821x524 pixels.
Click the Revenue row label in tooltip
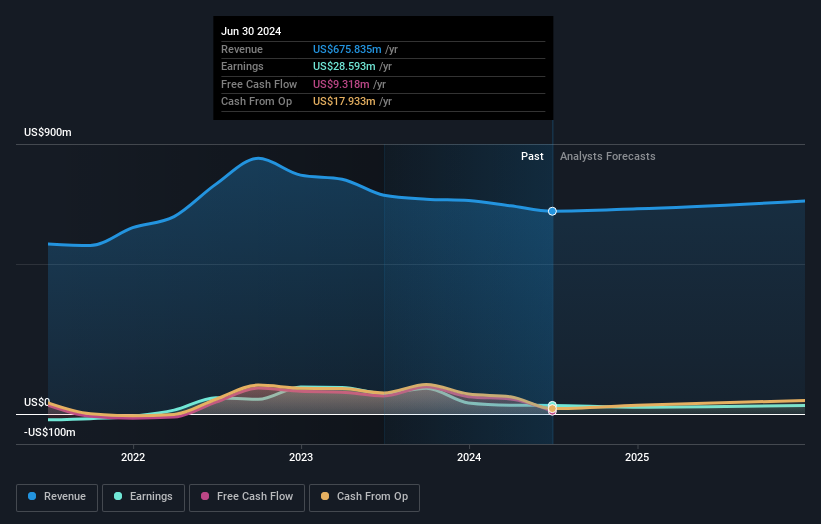pyautogui.click(x=242, y=49)
